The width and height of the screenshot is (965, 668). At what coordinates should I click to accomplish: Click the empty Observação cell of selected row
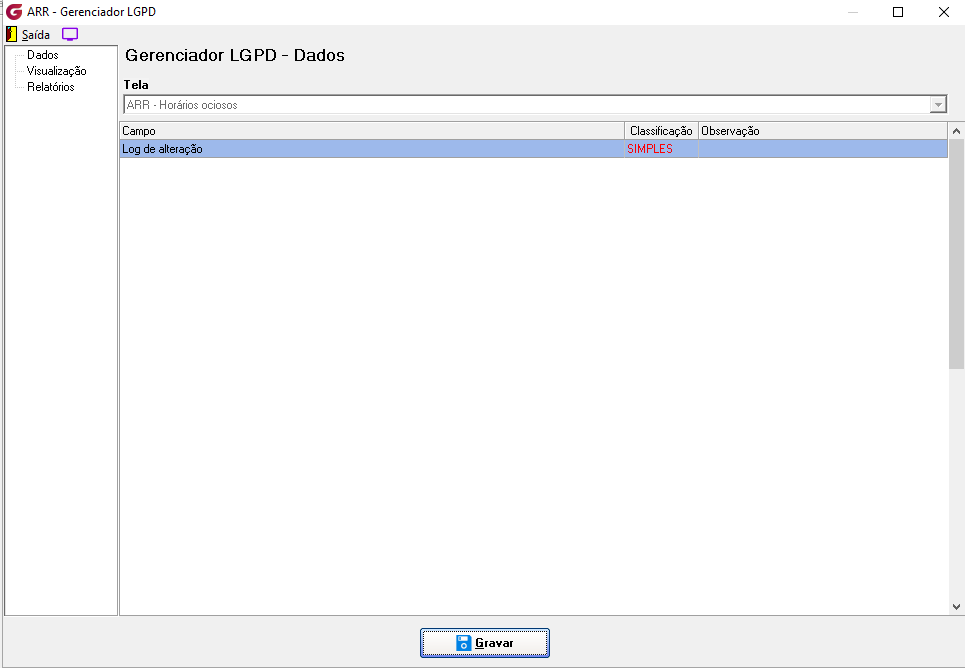click(x=823, y=149)
